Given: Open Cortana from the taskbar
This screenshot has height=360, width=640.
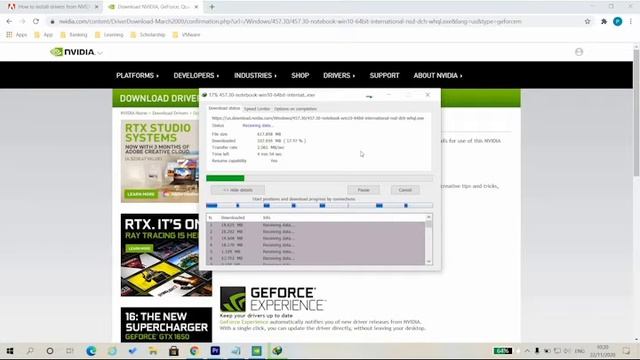Looking at the screenshot, I should pos(50,351).
